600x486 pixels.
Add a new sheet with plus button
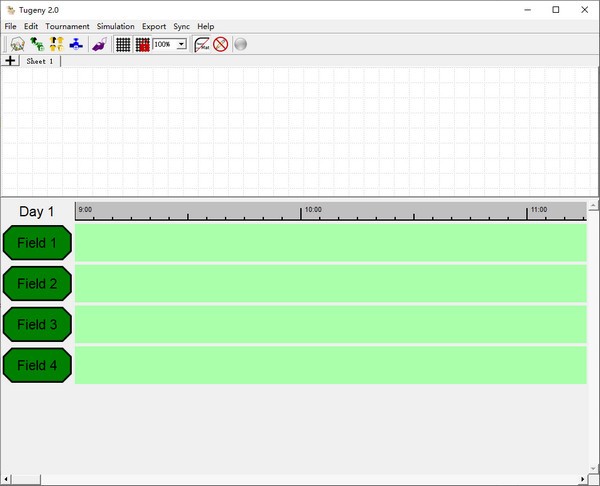10,61
